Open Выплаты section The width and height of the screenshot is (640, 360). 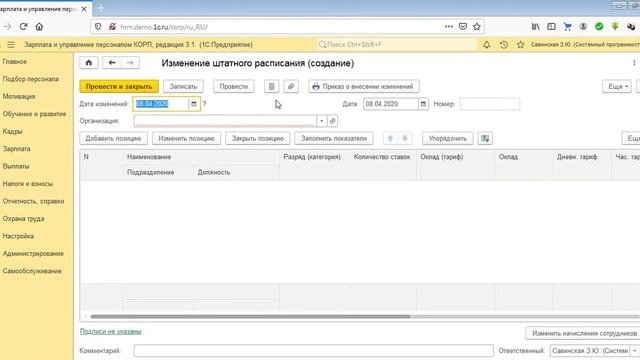point(16,166)
